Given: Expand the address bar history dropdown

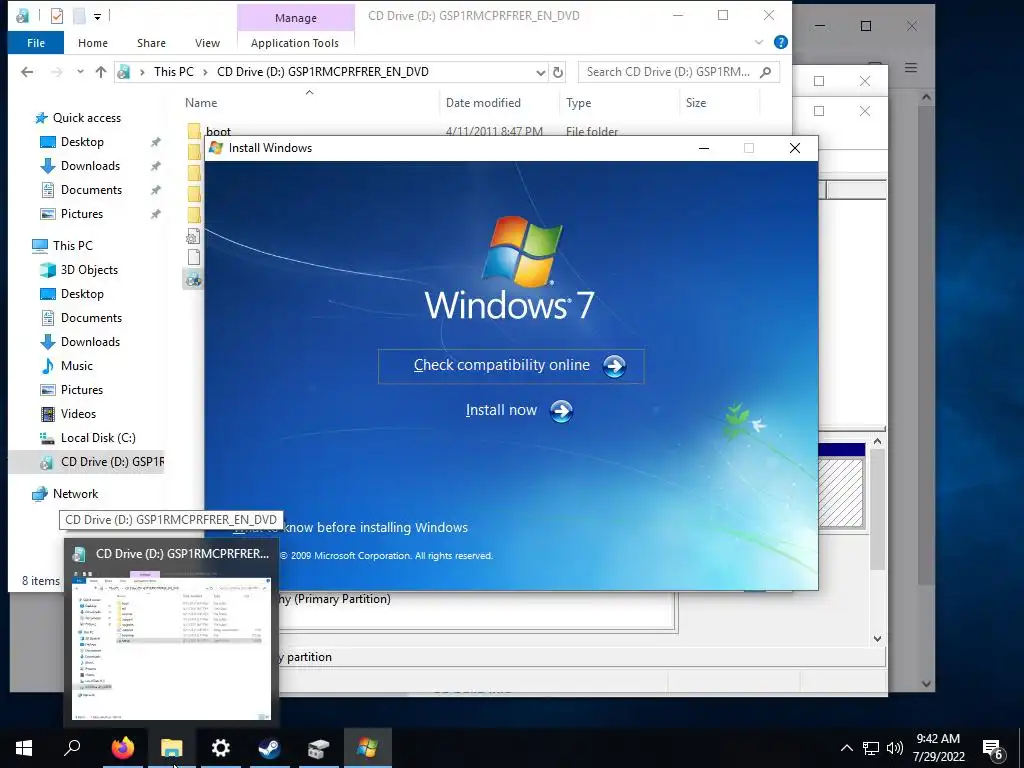Looking at the screenshot, I should 541,72.
